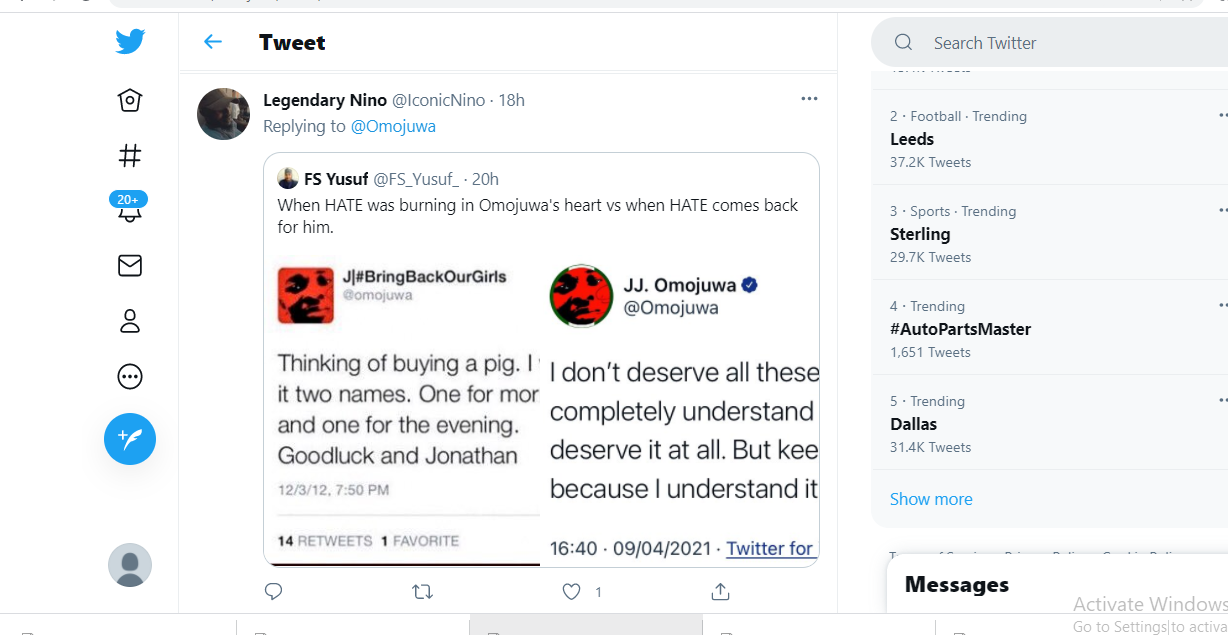Share the tweet via share icon
This screenshot has width=1228, height=635.
(x=720, y=592)
